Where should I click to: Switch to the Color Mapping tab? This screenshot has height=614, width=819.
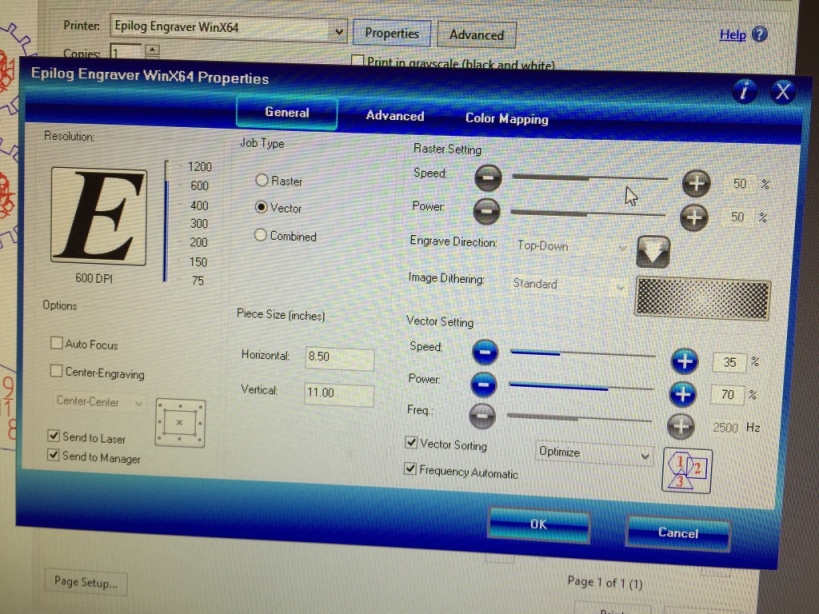click(507, 119)
